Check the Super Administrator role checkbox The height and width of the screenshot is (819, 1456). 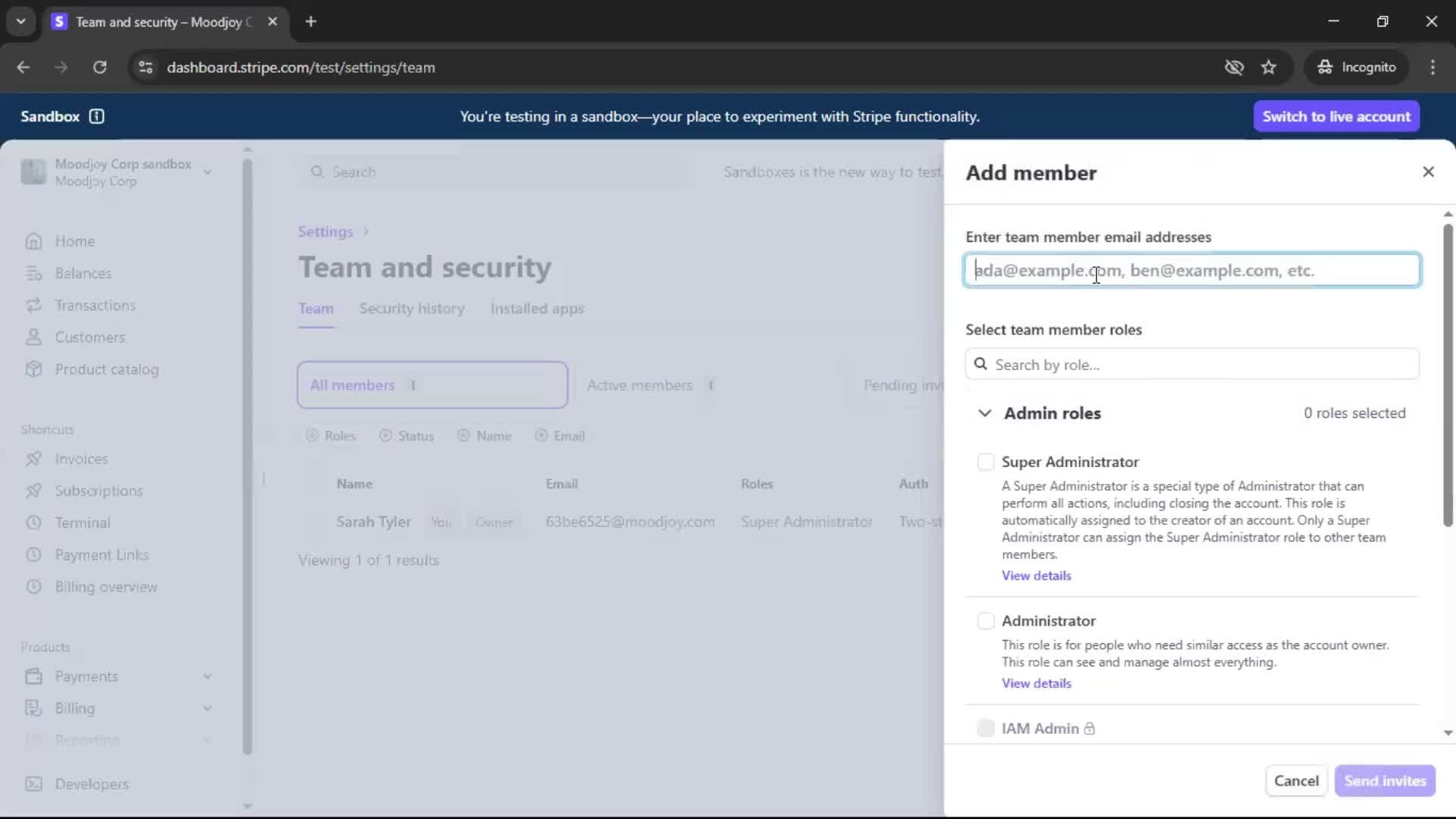pos(985,462)
